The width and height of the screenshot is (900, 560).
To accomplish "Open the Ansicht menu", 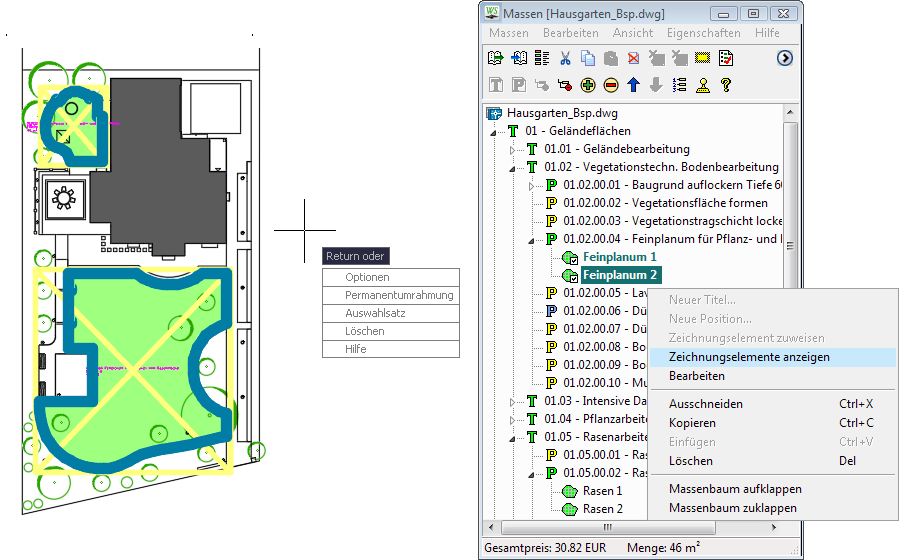I will (632, 33).
